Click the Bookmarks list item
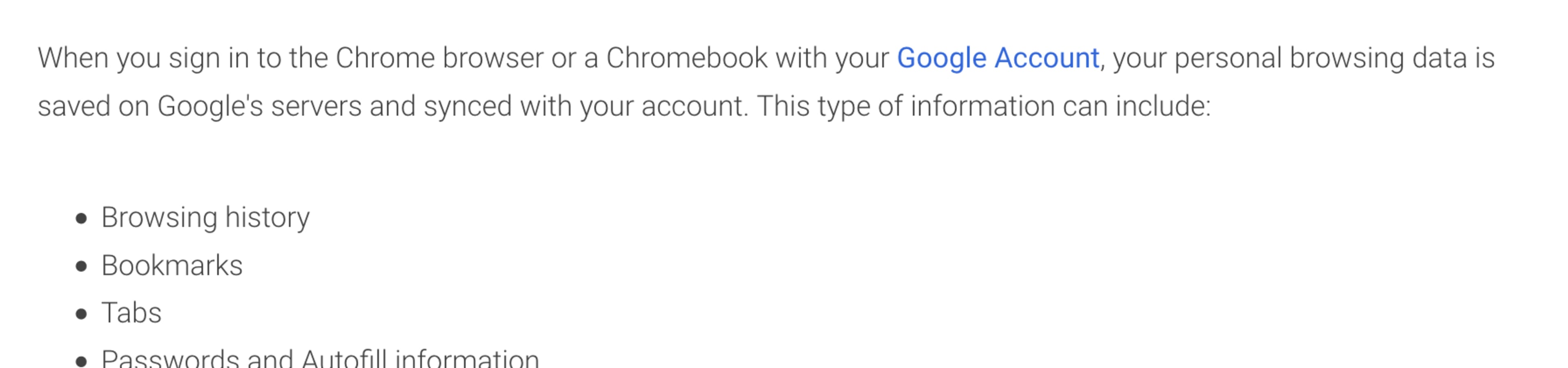The image size is (1568, 368). [x=171, y=266]
